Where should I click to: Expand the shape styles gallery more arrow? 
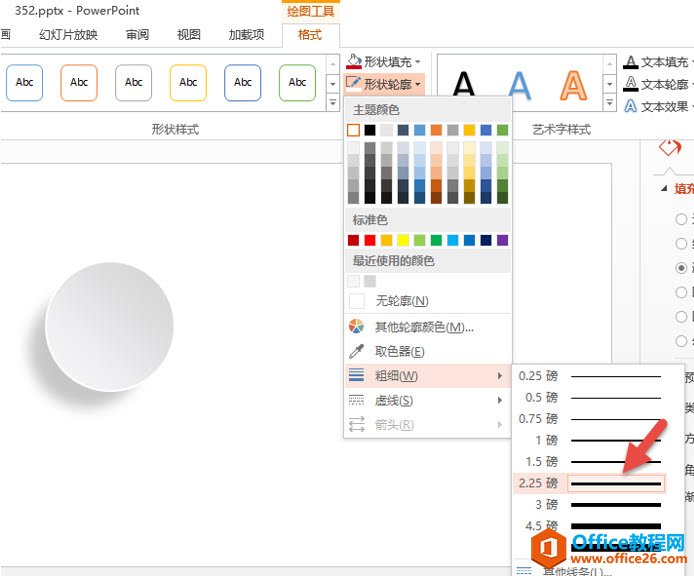coord(333,102)
